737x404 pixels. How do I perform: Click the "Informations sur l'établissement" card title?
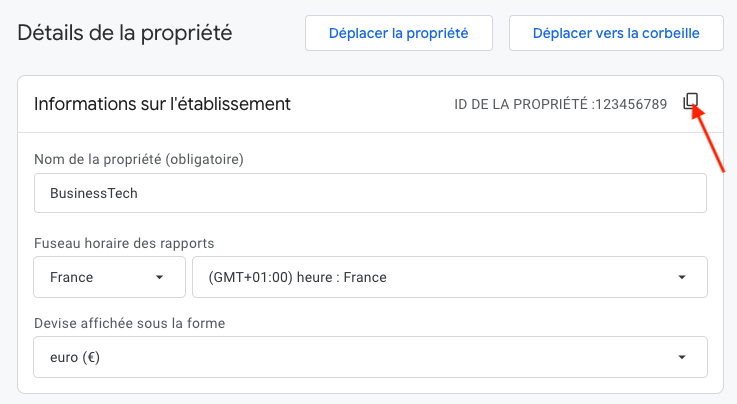[162, 103]
